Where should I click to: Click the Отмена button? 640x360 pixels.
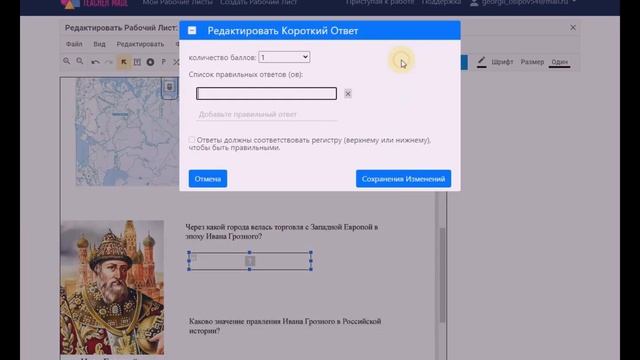pos(208,179)
